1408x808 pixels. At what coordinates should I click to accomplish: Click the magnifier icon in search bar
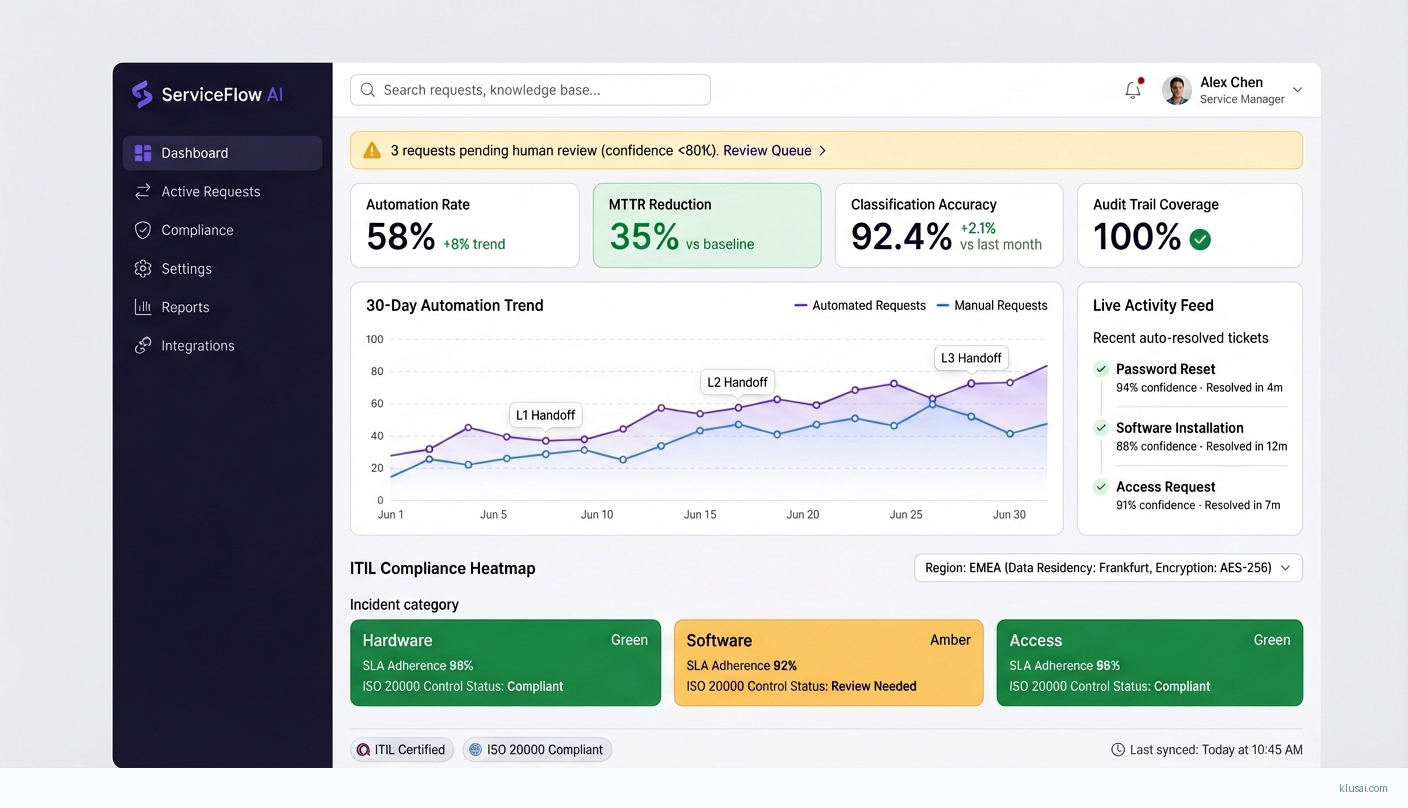coord(368,90)
